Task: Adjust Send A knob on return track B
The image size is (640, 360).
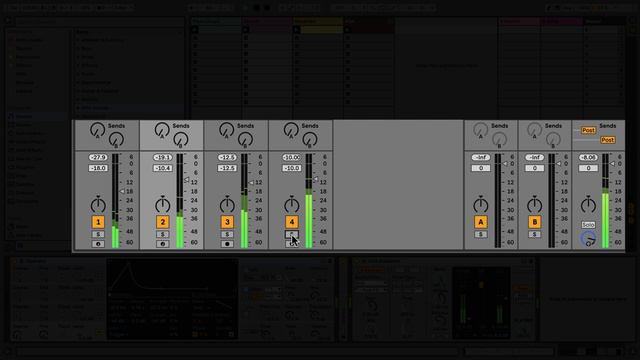Action: point(534,130)
